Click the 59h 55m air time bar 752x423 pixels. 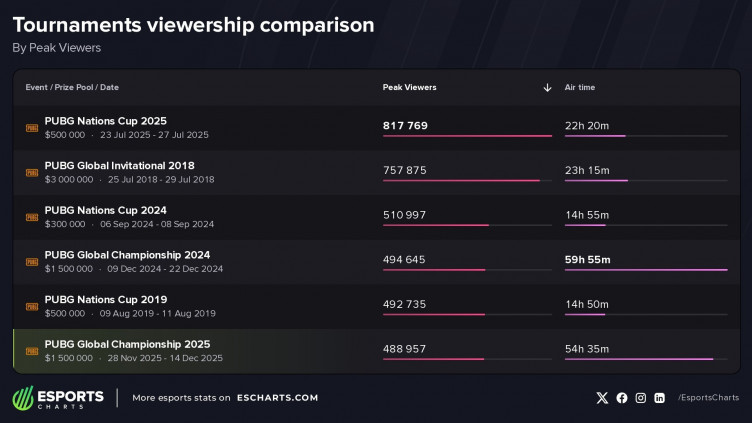point(645,269)
